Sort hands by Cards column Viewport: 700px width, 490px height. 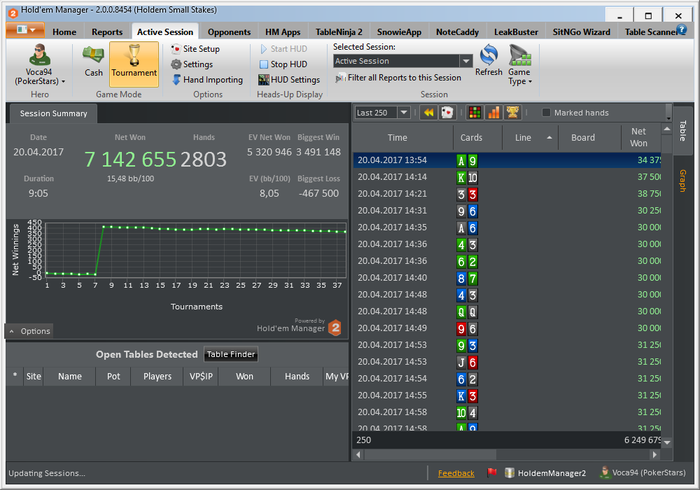pyautogui.click(x=478, y=137)
